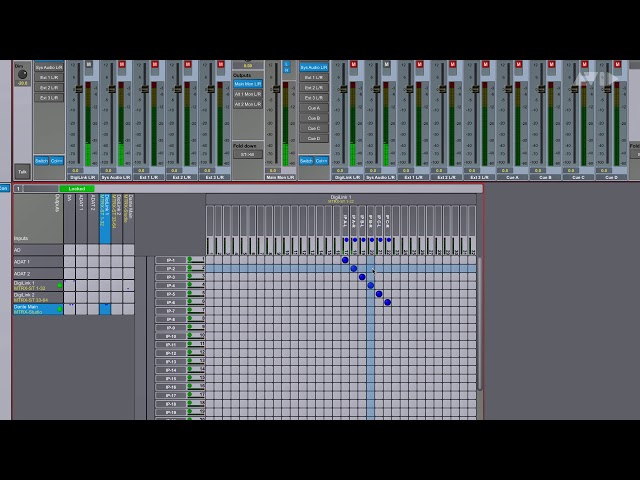The image size is (640, 480).
Task: Select Ext 3 L/R source directly above Cue A
Action: pyautogui.click(x=314, y=98)
